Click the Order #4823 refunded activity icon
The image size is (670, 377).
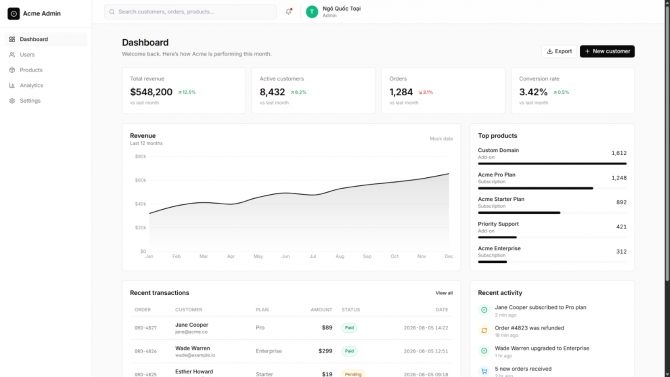tap(484, 330)
